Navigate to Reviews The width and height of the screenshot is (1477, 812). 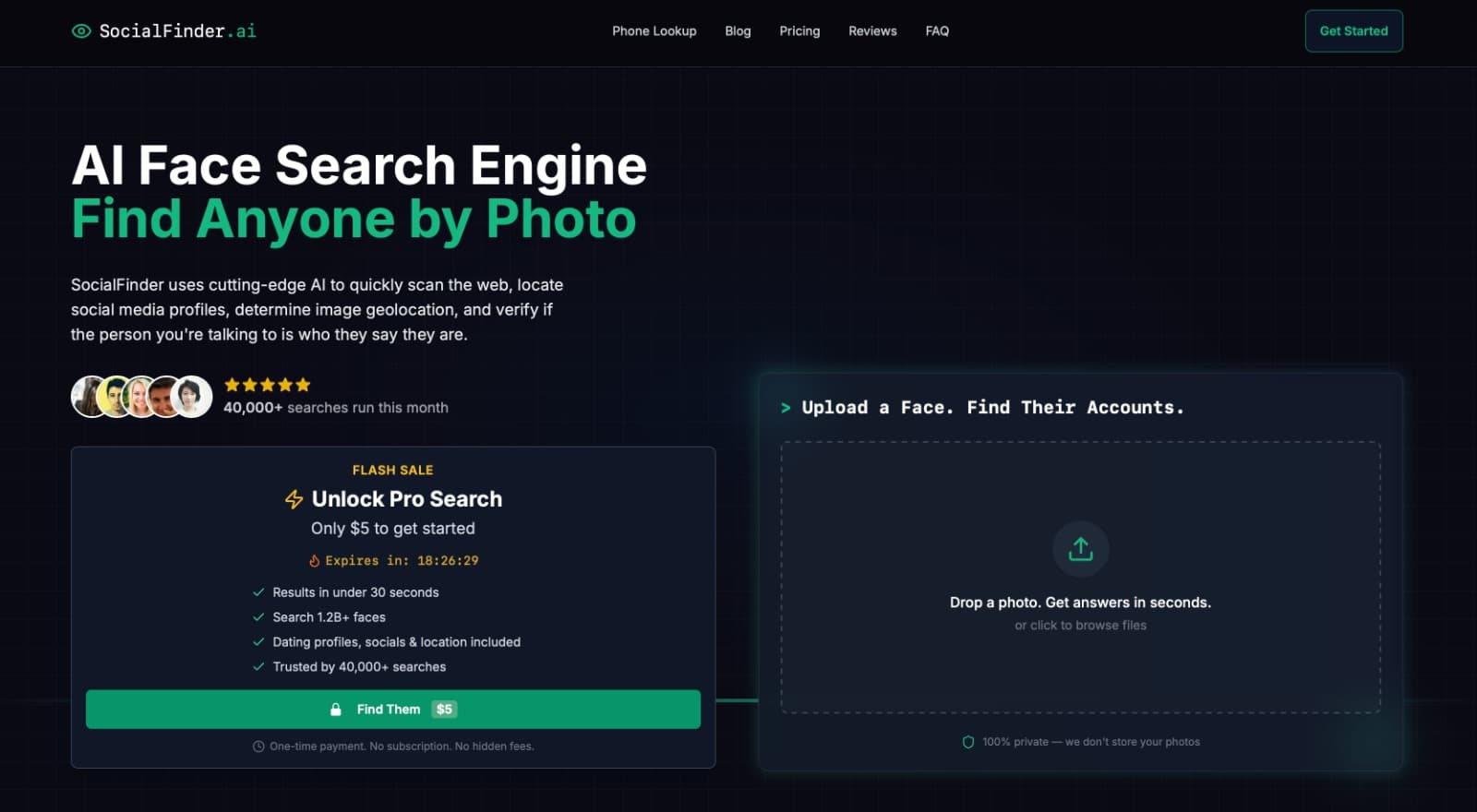[x=872, y=31]
